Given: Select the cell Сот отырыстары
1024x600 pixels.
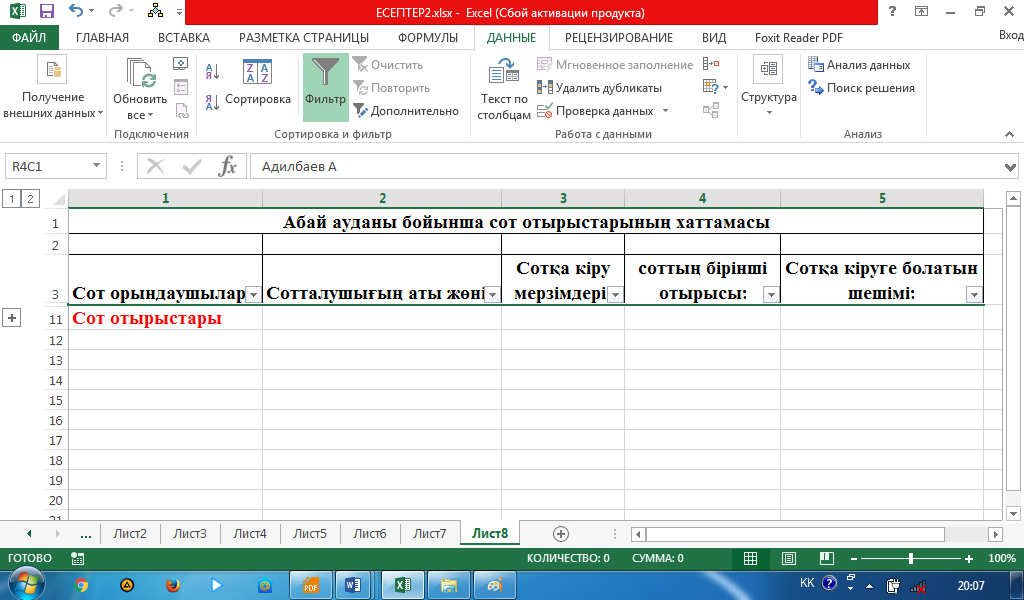Looking at the screenshot, I should tap(165, 318).
